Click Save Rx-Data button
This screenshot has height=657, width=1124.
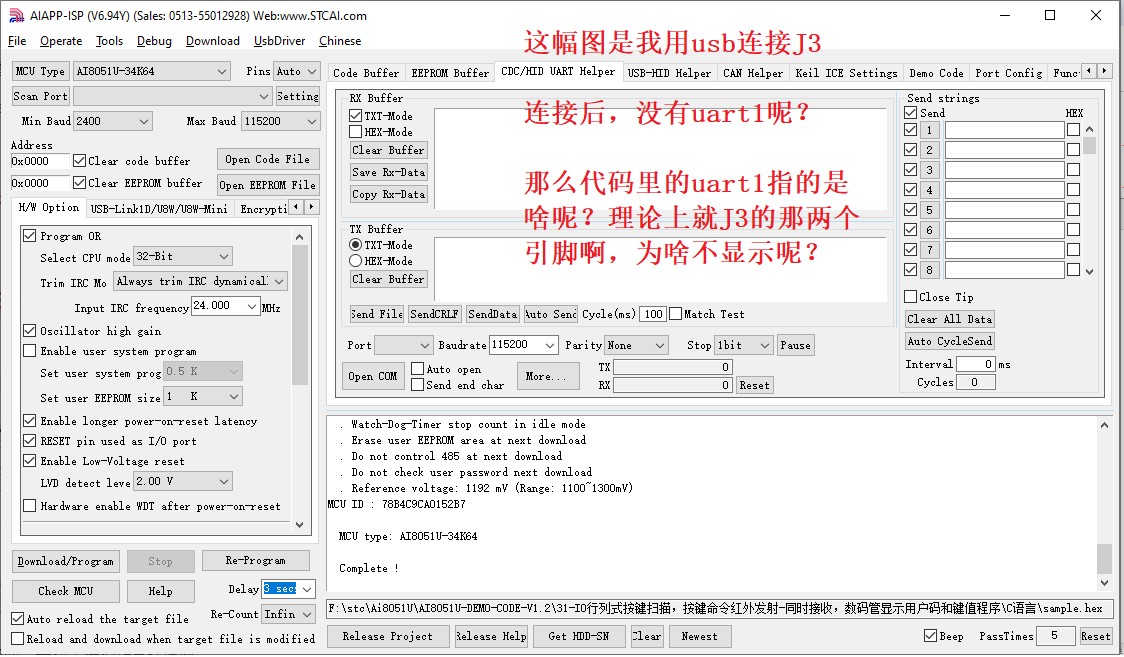(389, 172)
